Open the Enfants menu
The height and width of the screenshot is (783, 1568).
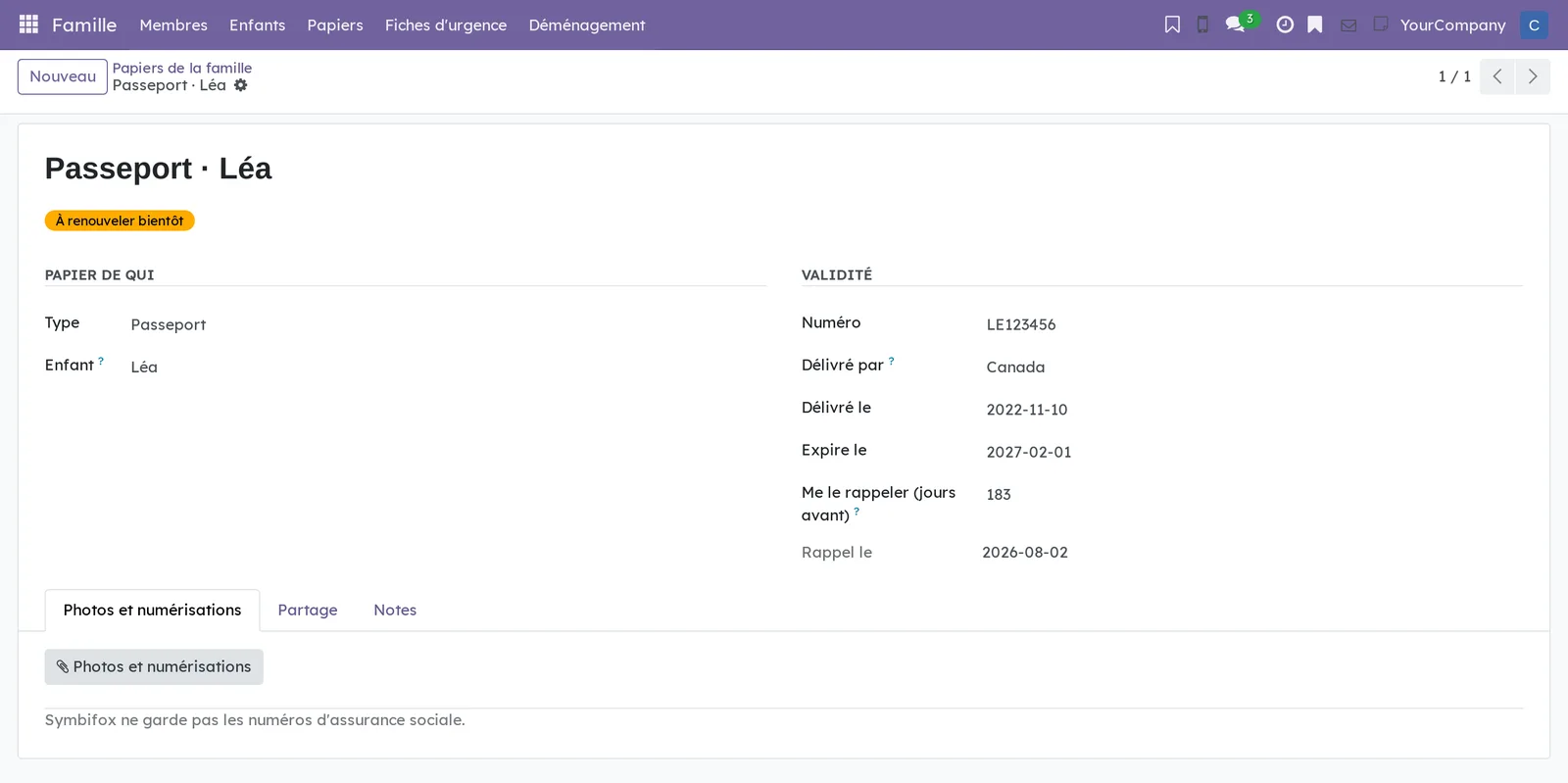[258, 24]
